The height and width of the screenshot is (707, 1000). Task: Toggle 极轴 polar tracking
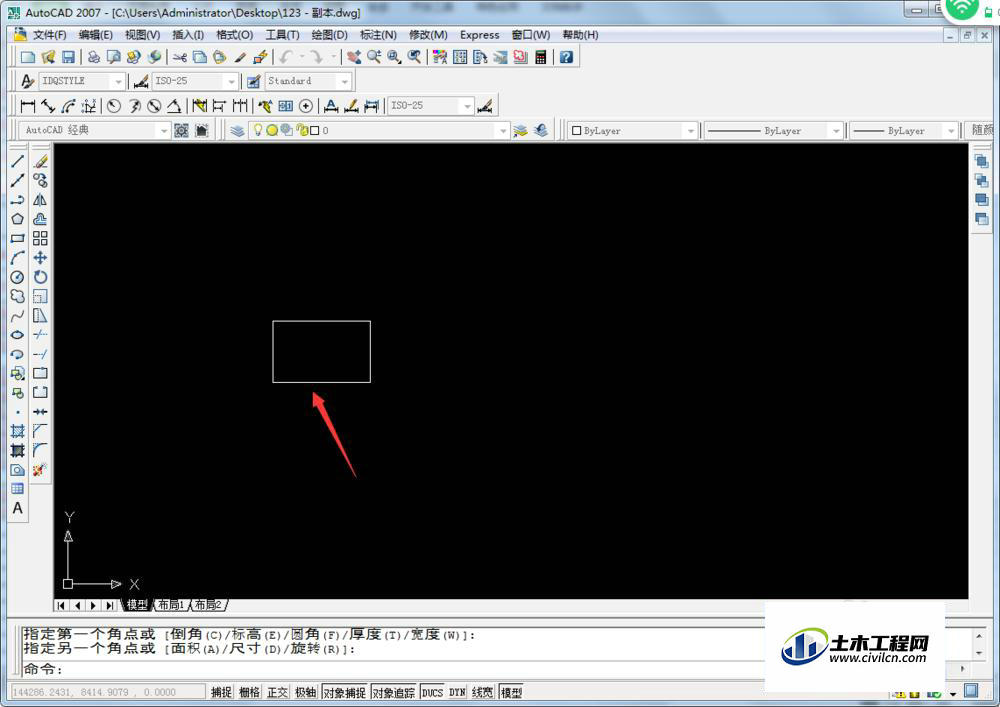(x=305, y=692)
